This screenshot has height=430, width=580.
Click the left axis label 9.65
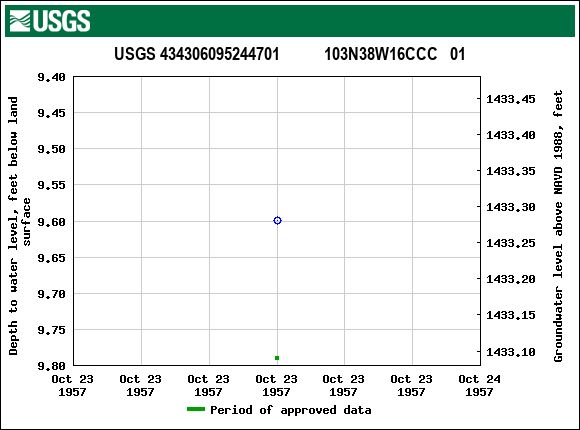[x=51, y=258]
